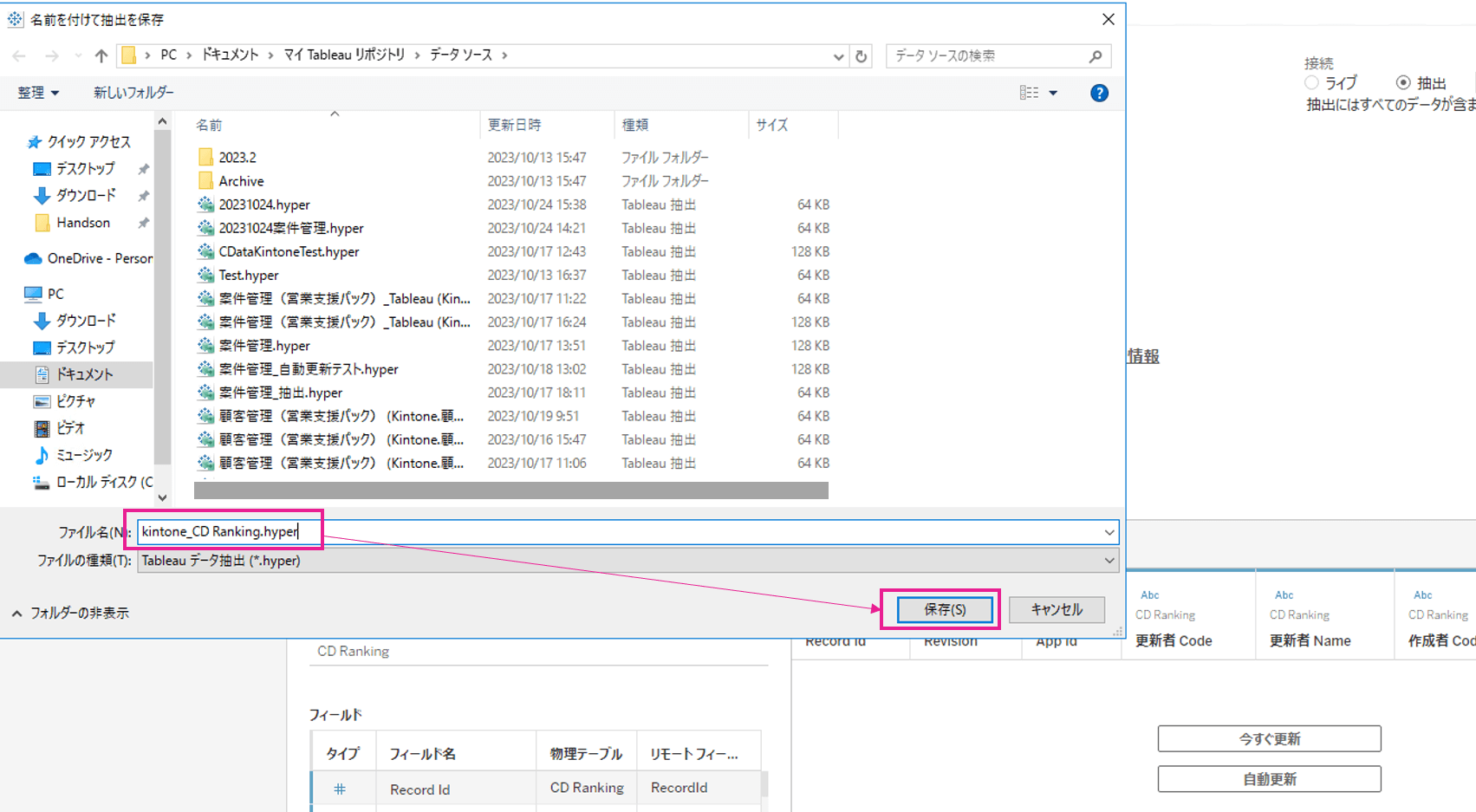
Task: Select the Archive folder
Action: click(x=231, y=181)
